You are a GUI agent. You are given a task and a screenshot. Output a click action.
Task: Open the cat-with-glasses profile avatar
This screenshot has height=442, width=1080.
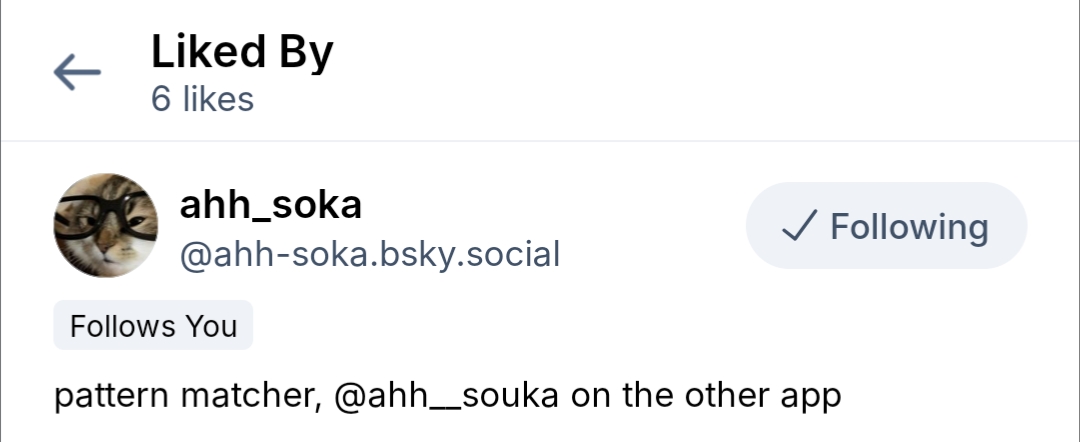105,226
